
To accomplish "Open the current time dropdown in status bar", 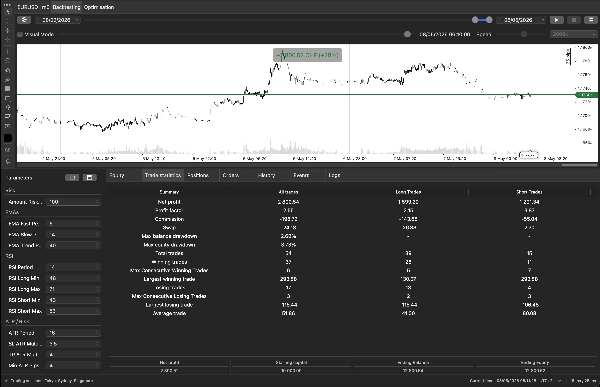I will click(x=560, y=381).
